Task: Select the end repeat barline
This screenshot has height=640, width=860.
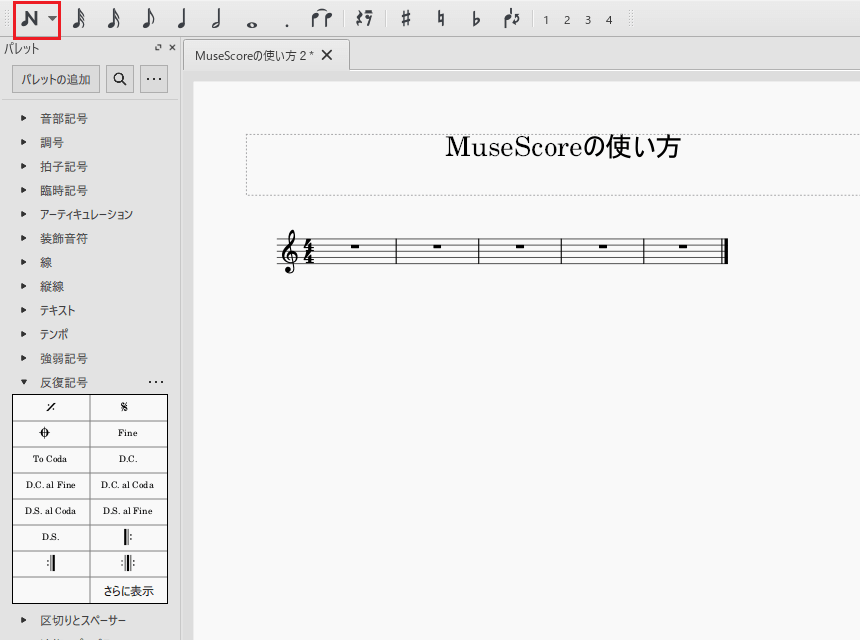Action: [51, 563]
